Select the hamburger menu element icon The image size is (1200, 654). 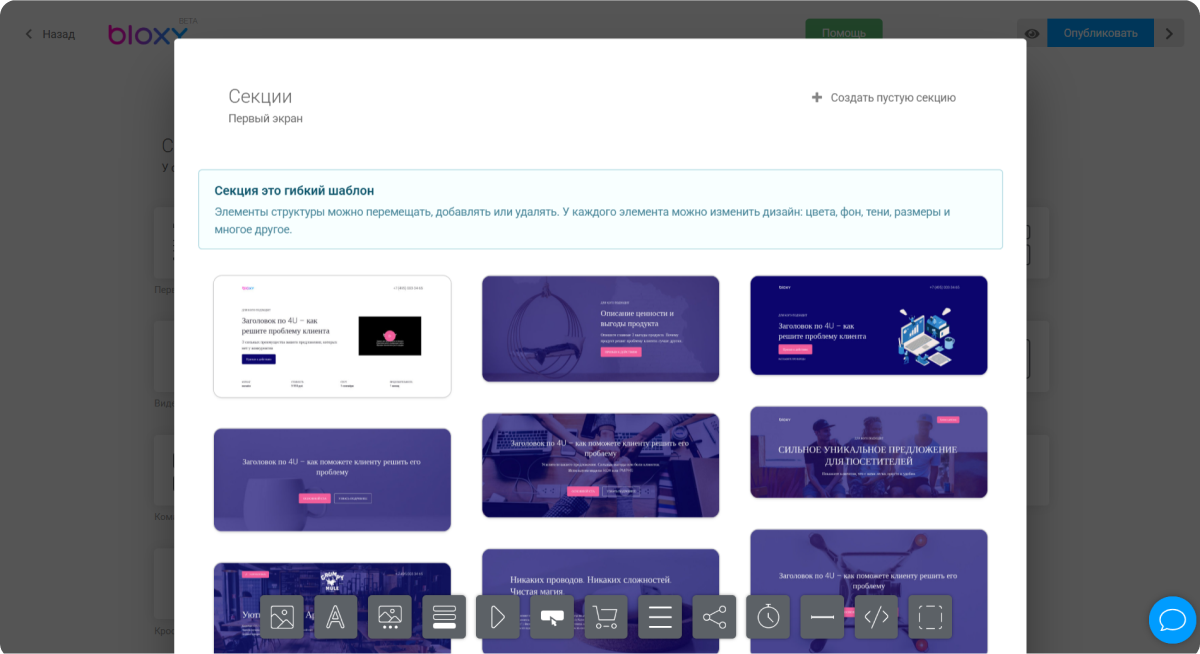tap(660, 617)
